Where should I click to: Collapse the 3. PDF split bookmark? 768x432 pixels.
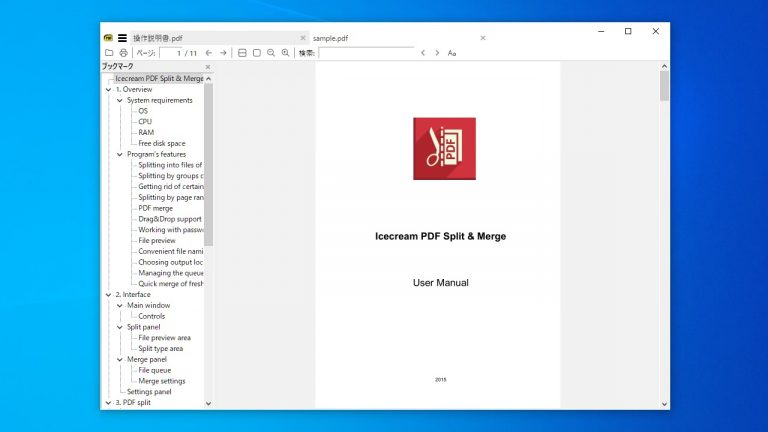pos(108,403)
